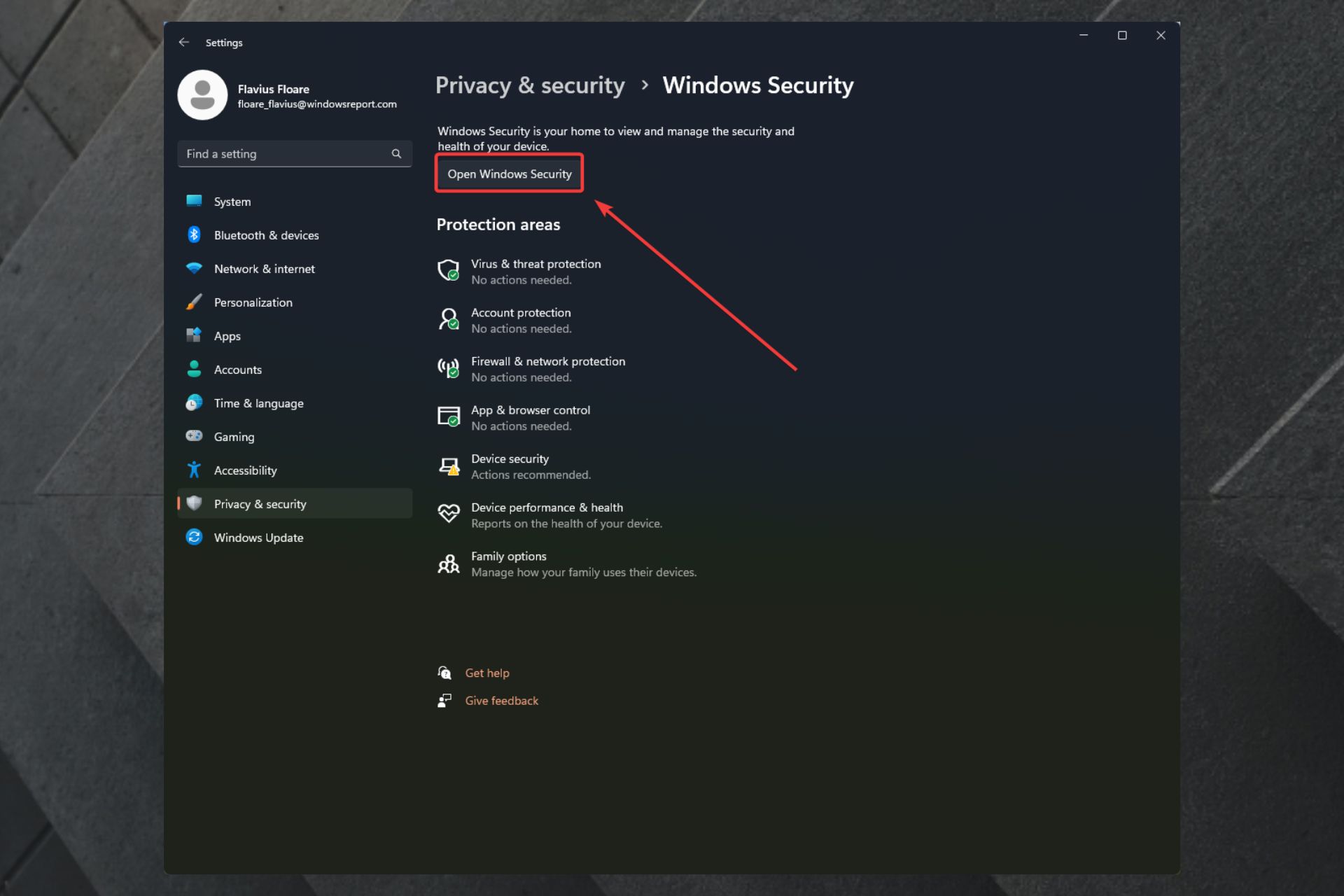Click the Virus & threat protection shield icon
Screen dimensions: 1344x896
point(448,270)
